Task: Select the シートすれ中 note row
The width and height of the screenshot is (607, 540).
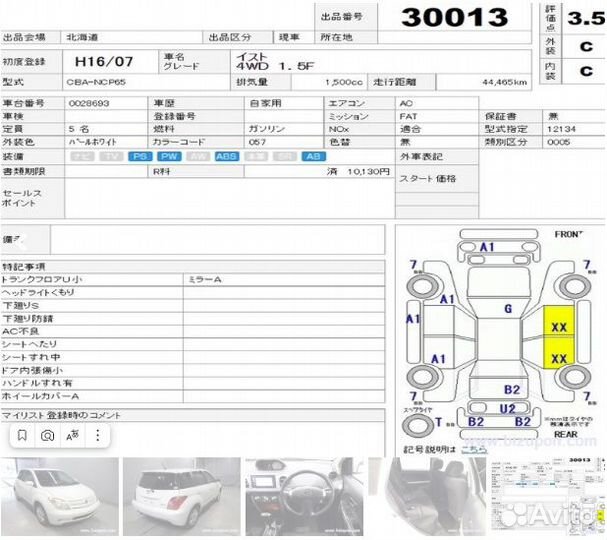Action: tap(92, 357)
